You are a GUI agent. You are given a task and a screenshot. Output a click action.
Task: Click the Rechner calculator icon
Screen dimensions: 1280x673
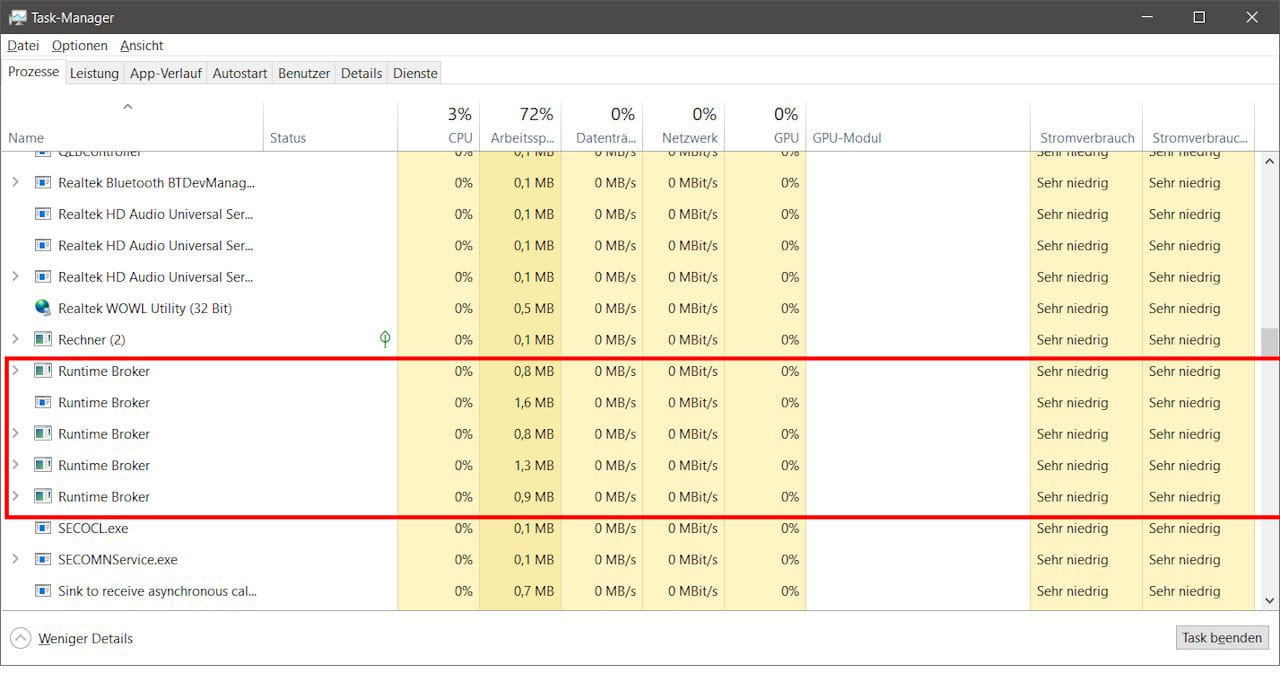tap(41, 339)
